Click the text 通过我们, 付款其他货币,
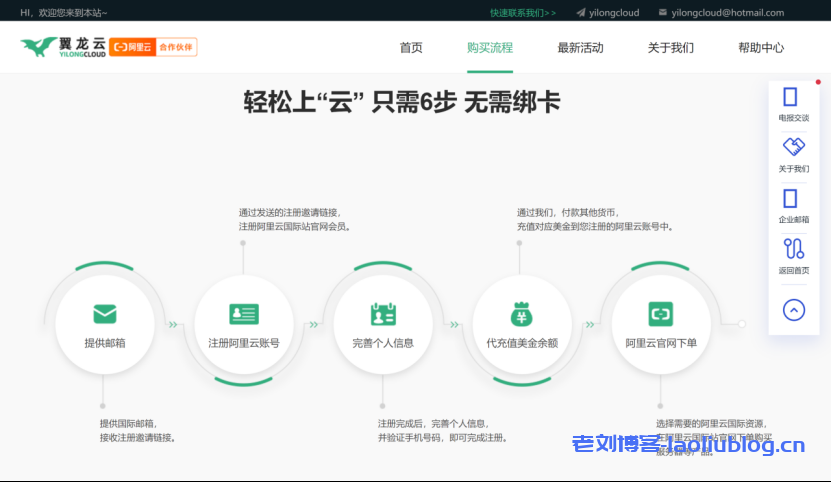The width and height of the screenshot is (831, 482). [x=568, y=213]
